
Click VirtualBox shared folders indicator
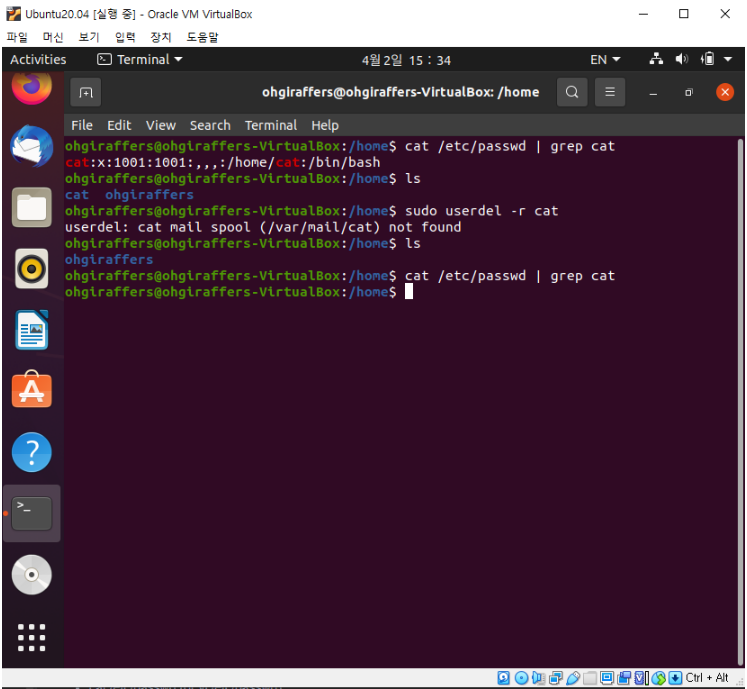(x=590, y=678)
